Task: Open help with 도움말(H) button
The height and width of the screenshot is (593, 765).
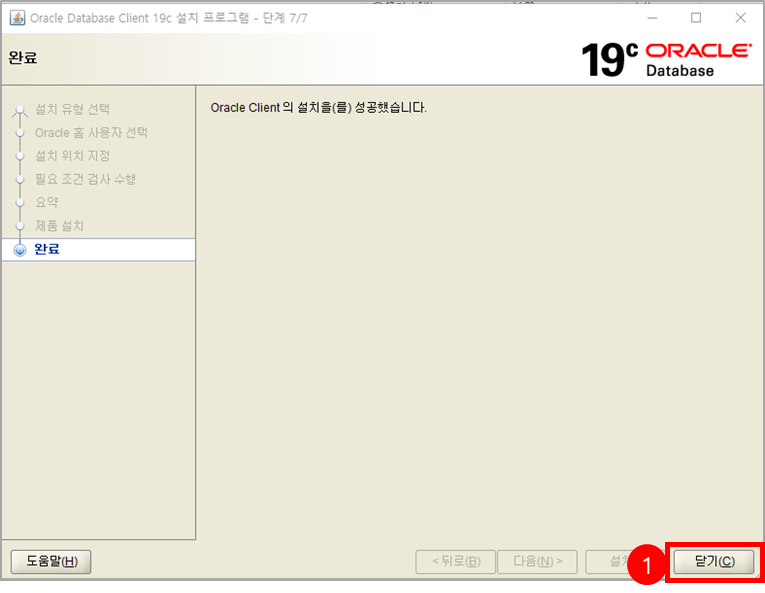Action: point(51,561)
